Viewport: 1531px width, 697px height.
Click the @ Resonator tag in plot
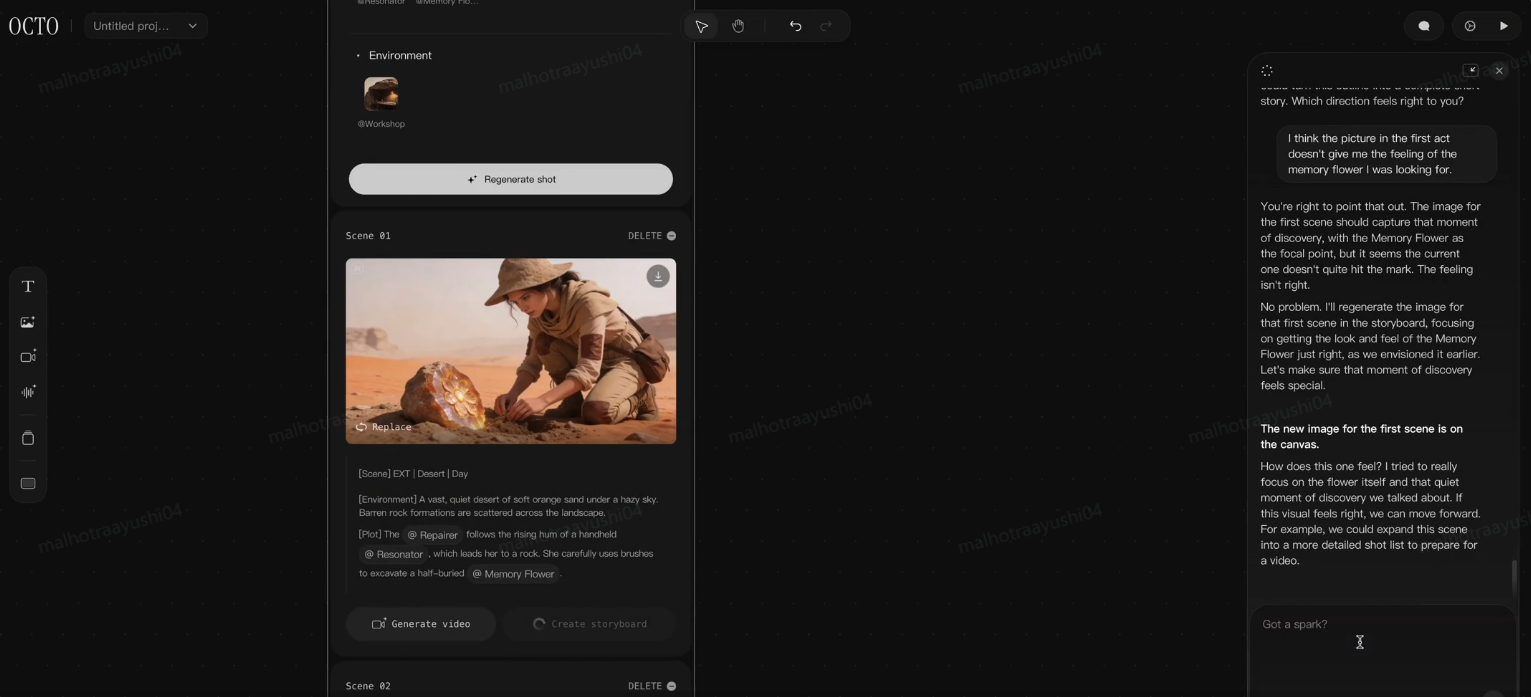click(393, 554)
